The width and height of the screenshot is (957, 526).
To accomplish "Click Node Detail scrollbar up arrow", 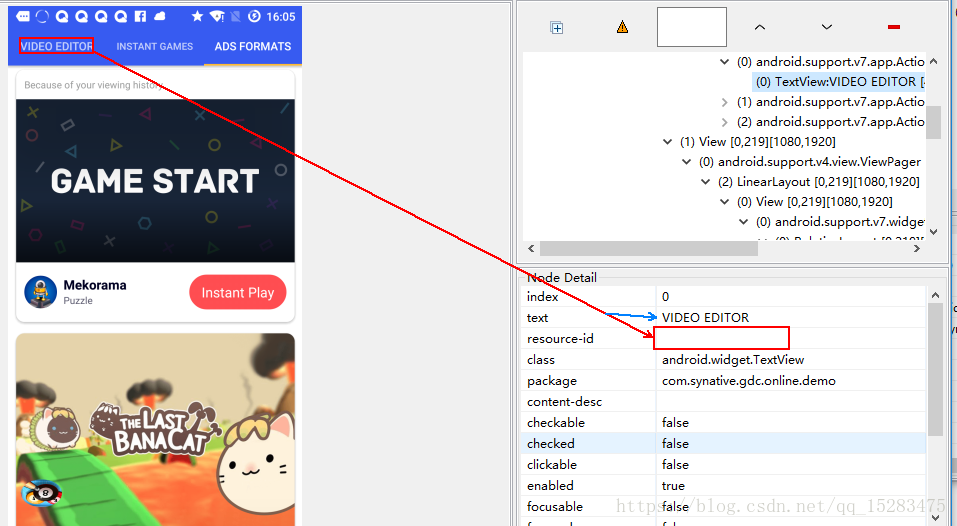I will coord(935,295).
